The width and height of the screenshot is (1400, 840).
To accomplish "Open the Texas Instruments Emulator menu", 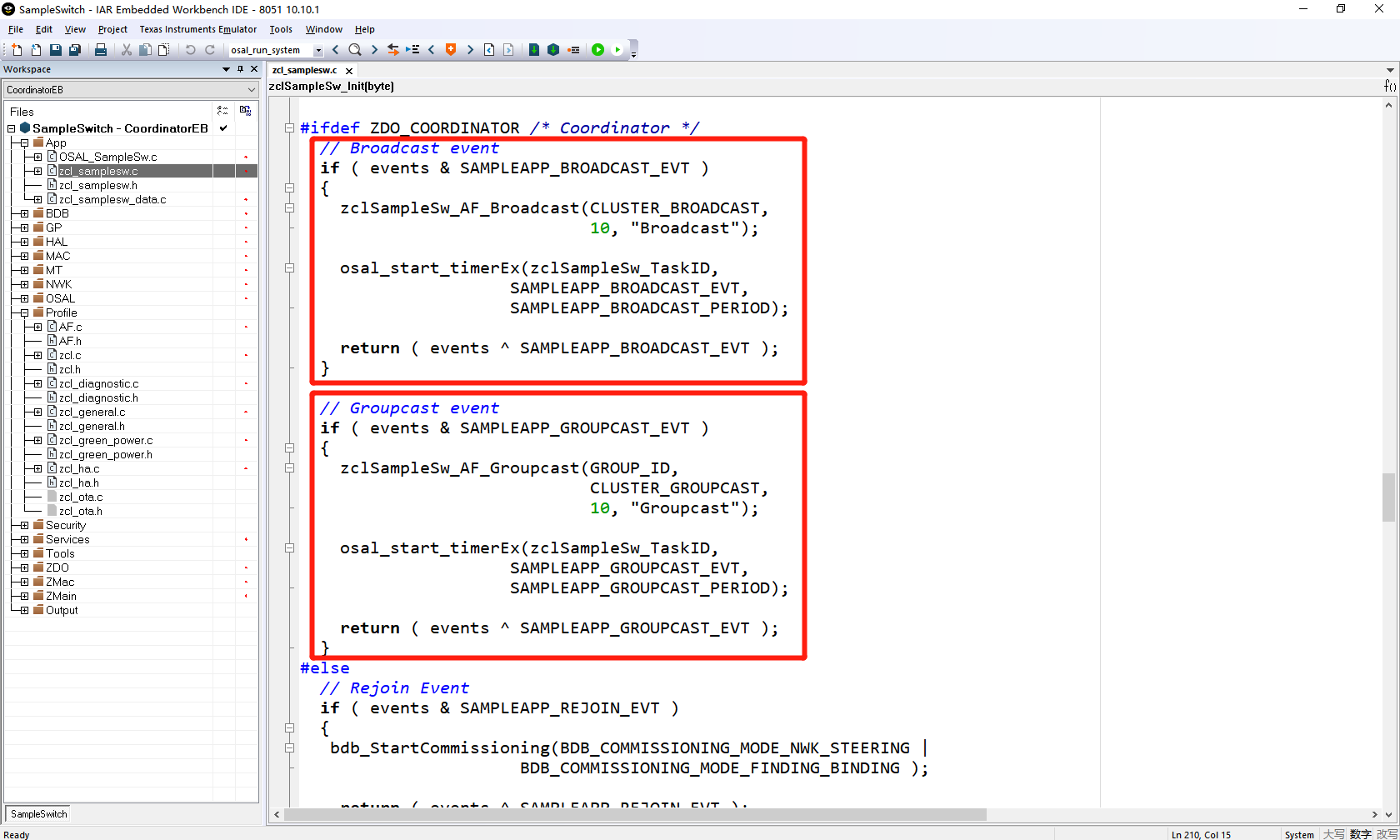I will coord(198,29).
